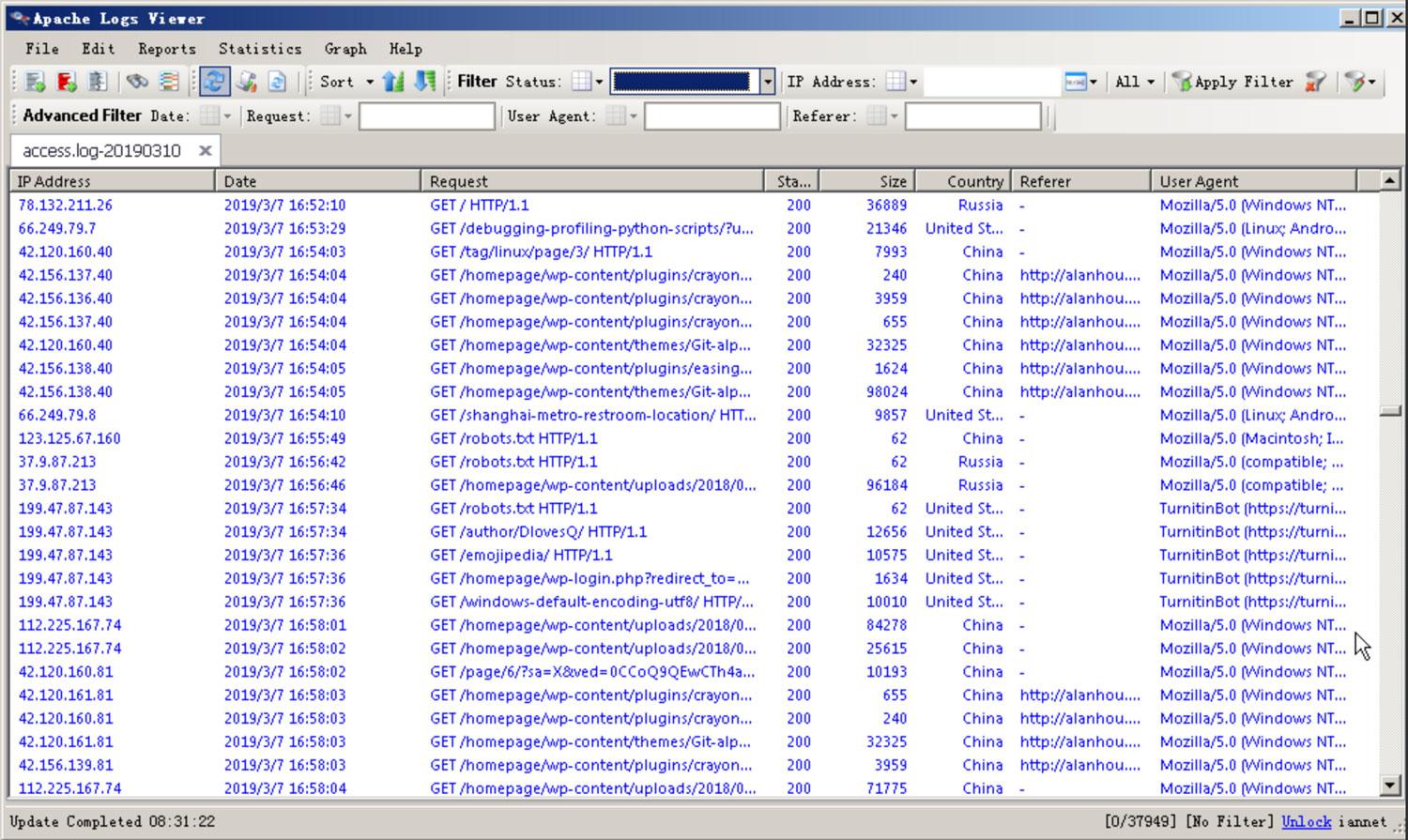Click the GET /emojipedia/ HTTP/1.1 request
The image size is (1408, 840).
click(521, 556)
